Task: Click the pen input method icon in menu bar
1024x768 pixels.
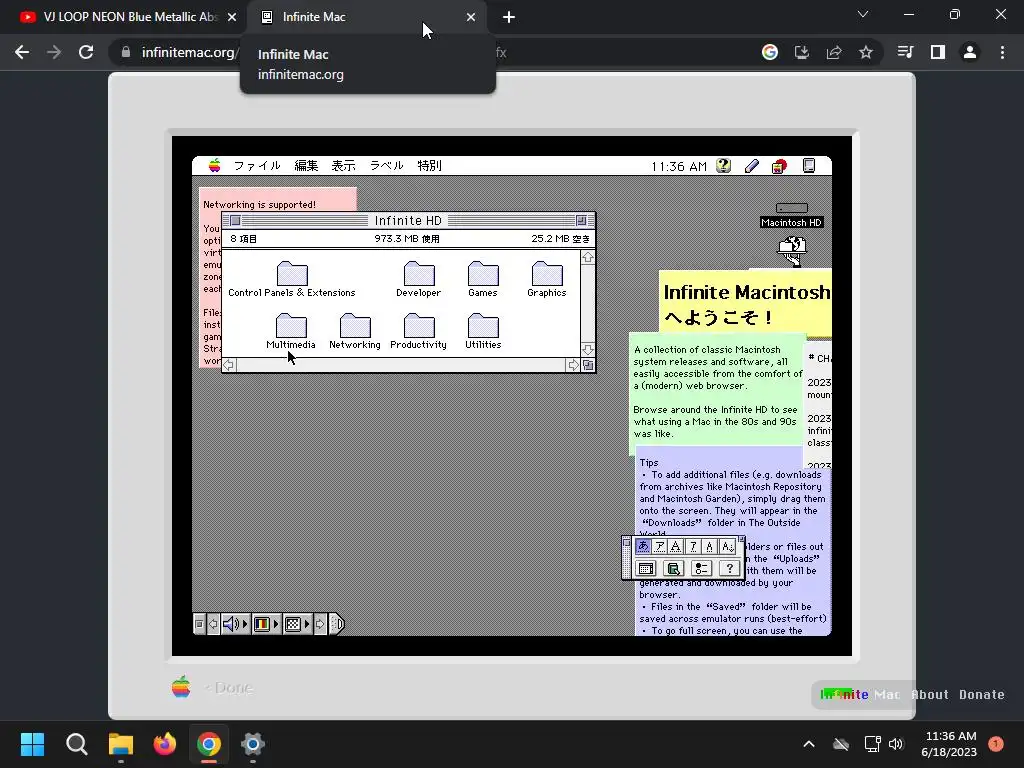Action: pyautogui.click(x=752, y=166)
